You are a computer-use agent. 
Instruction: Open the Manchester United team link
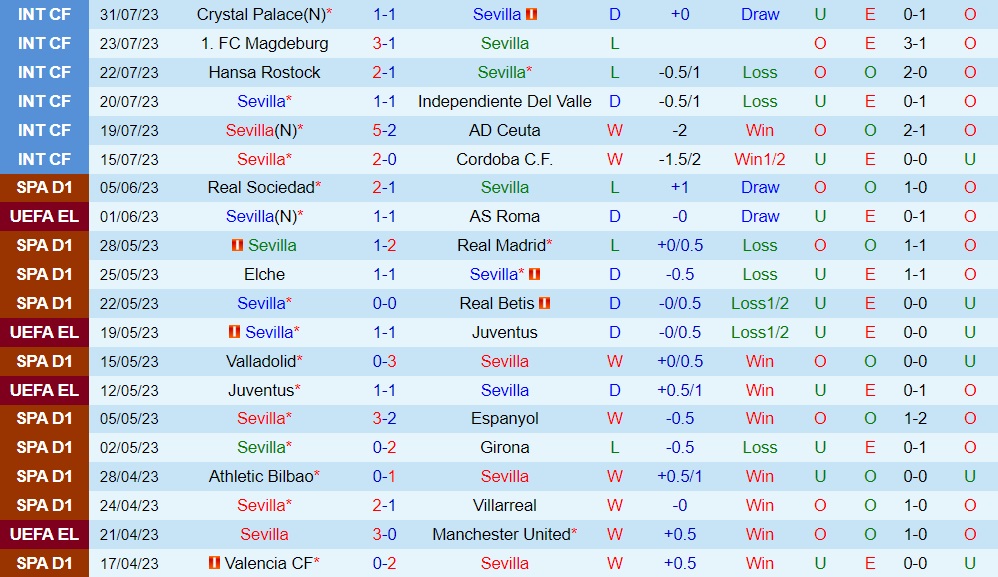[x=500, y=535]
